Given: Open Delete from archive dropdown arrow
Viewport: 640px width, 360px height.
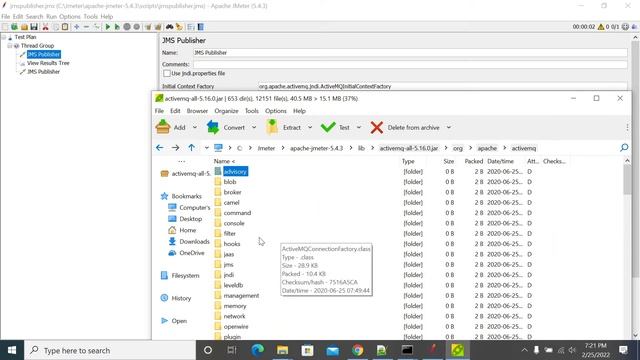Looking at the screenshot, I should click(449, 127).
